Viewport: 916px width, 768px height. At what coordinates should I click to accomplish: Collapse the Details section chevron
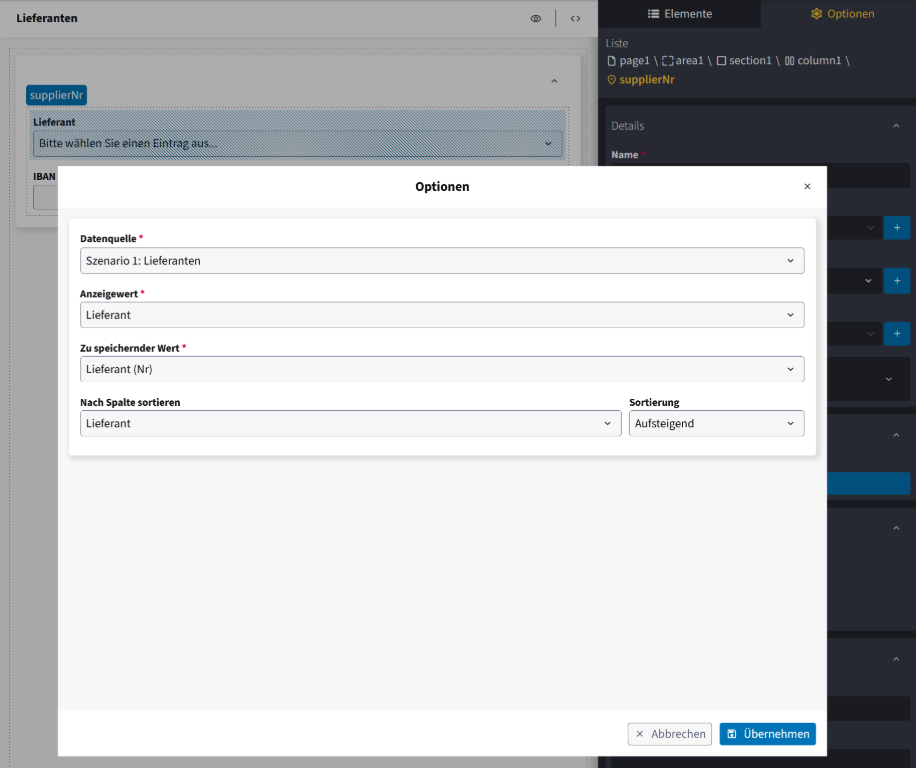896,126
